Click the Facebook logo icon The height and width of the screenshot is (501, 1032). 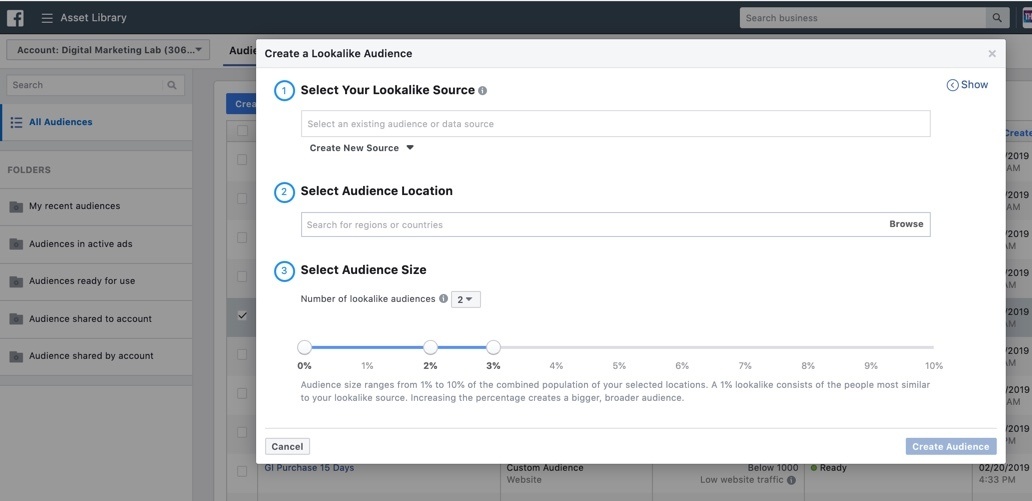16,18
